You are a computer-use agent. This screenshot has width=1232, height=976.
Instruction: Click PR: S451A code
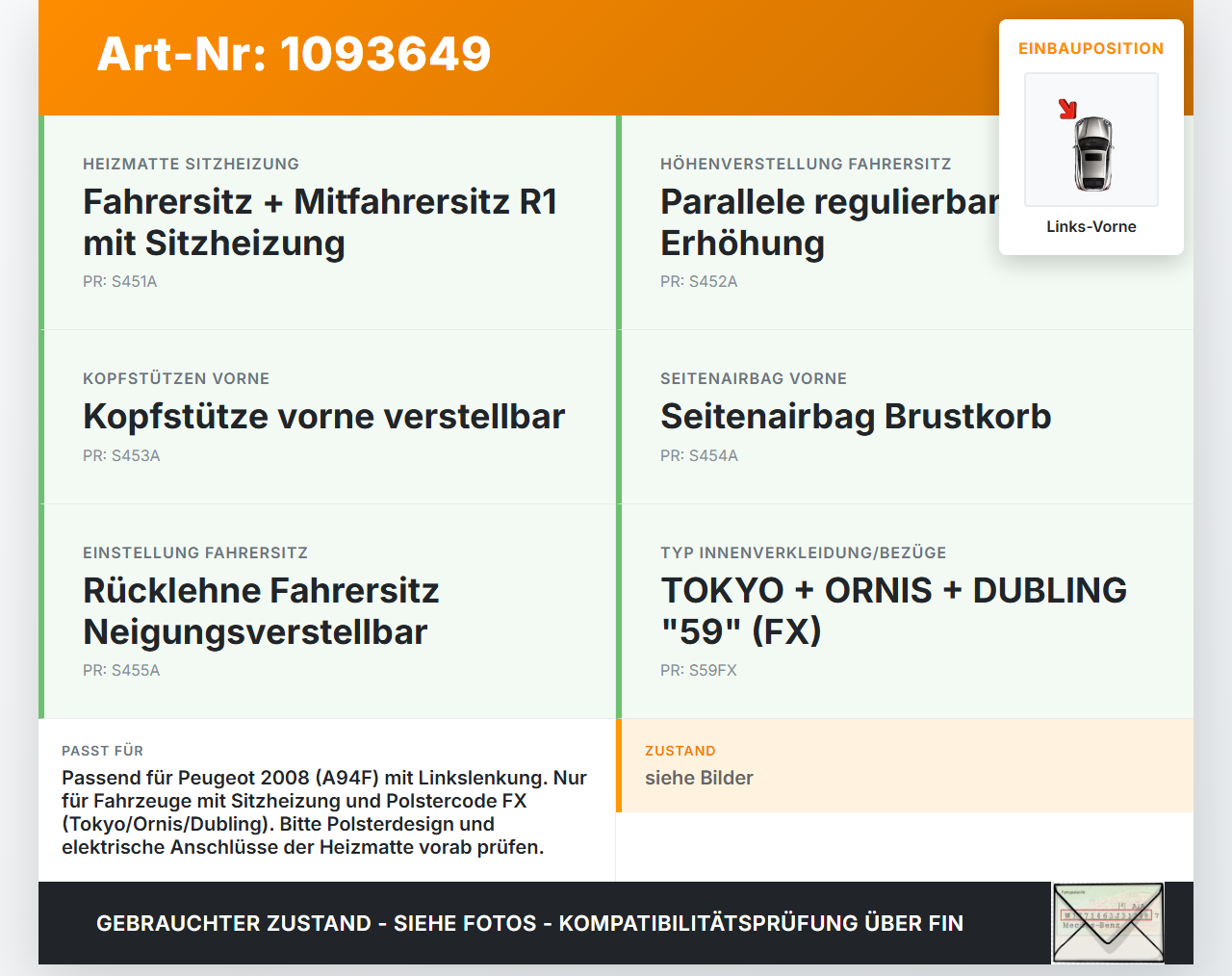(120, 281)
